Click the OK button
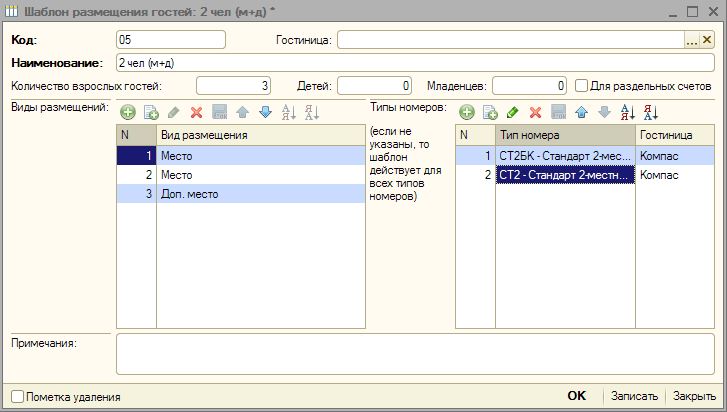 [x=577, y=396]
